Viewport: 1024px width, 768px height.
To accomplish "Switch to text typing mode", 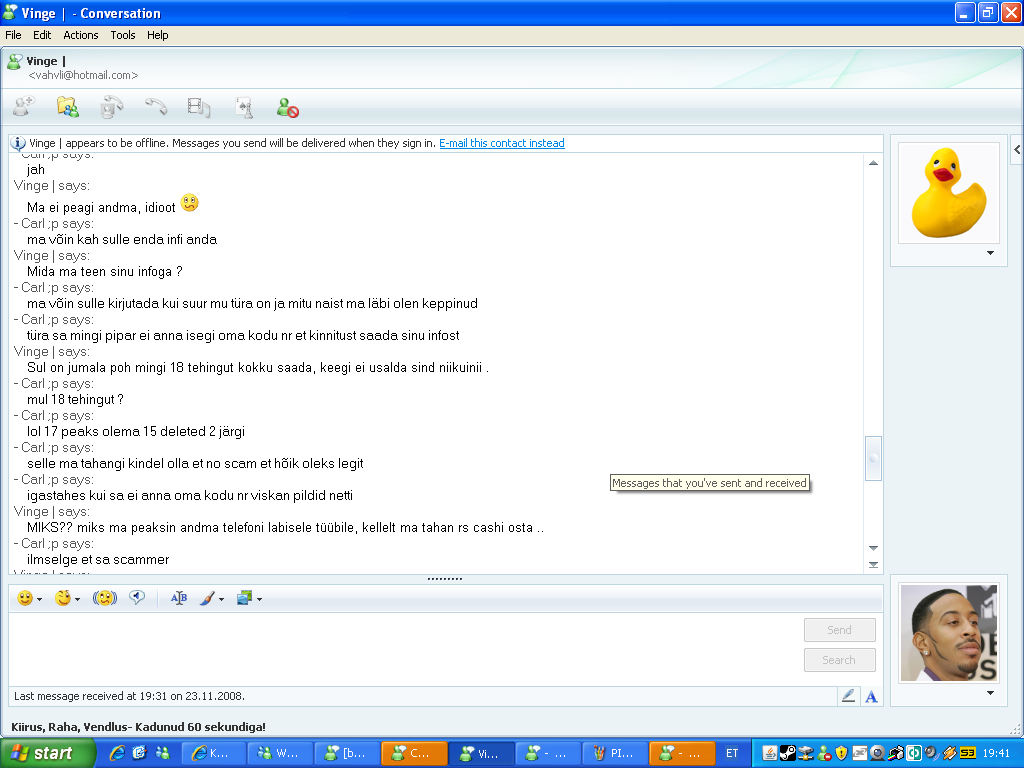I will tap(871, 696).
